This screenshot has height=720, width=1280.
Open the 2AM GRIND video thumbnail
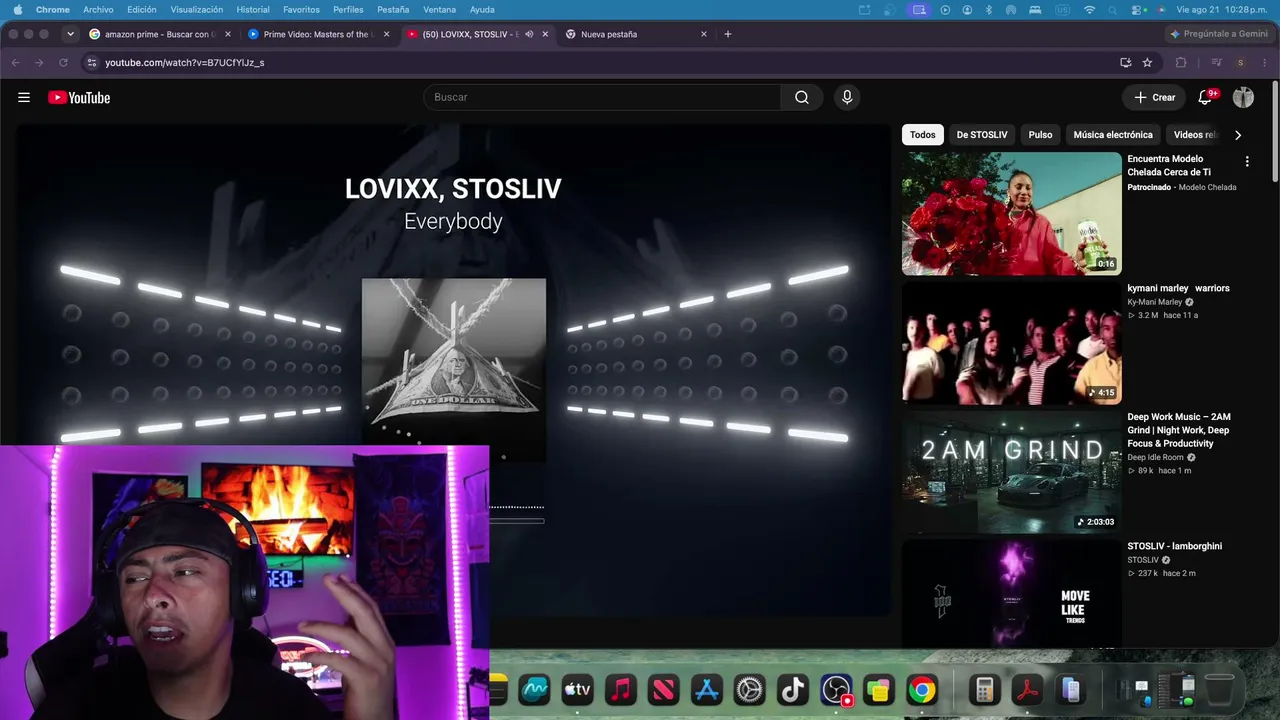click(x=1012, y=472)
